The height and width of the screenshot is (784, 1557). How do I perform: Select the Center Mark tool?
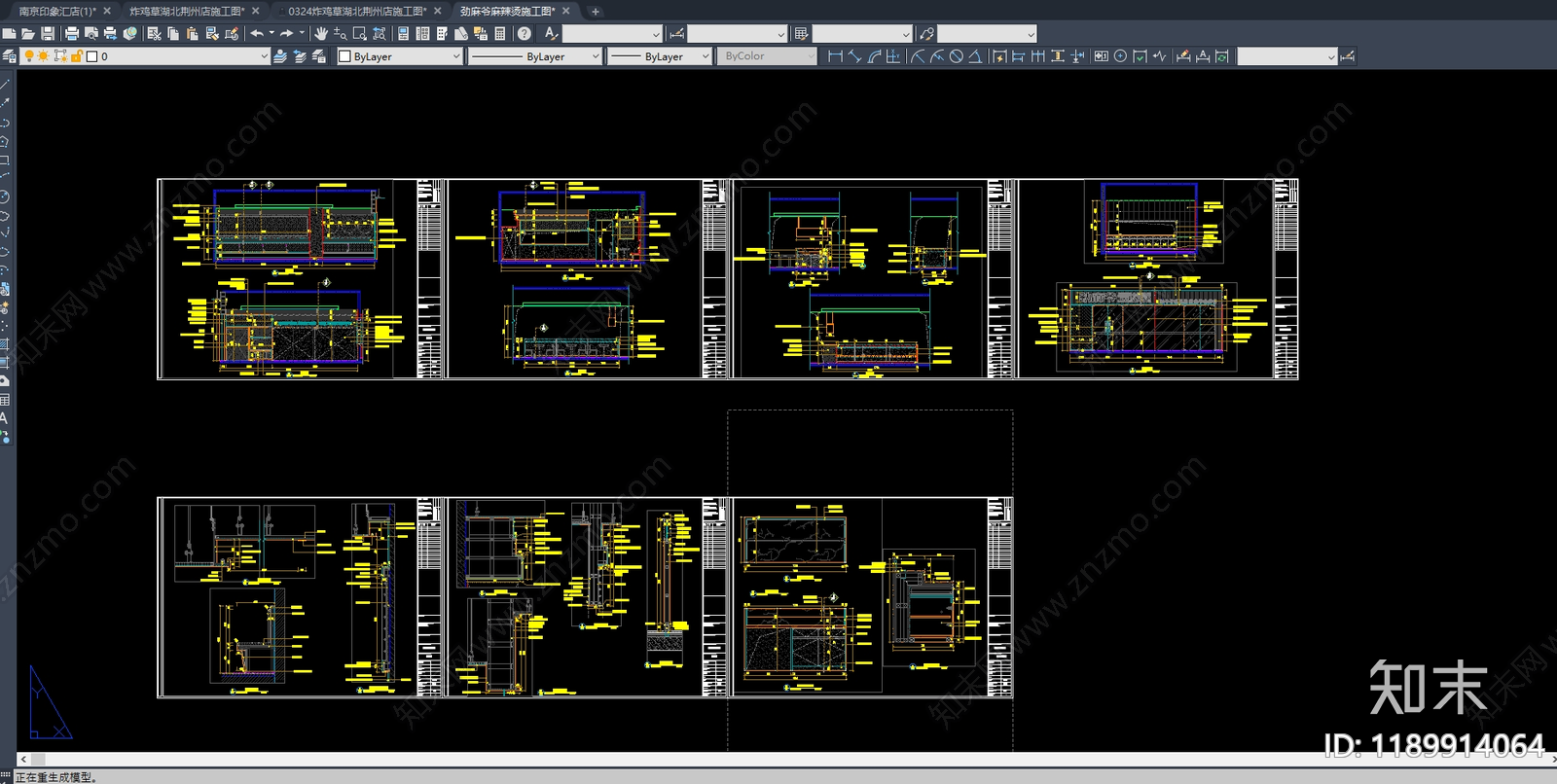coord(1120,56)
